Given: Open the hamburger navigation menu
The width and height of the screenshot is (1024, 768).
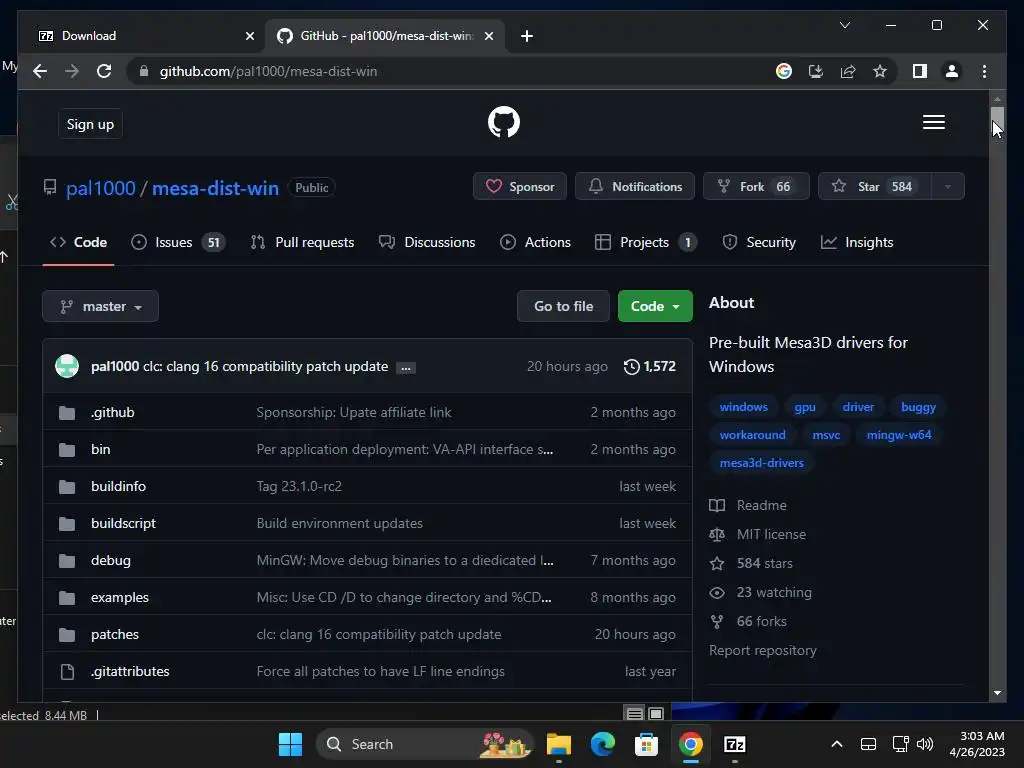Looking at the screenshot, I should (x=933, y=122).
